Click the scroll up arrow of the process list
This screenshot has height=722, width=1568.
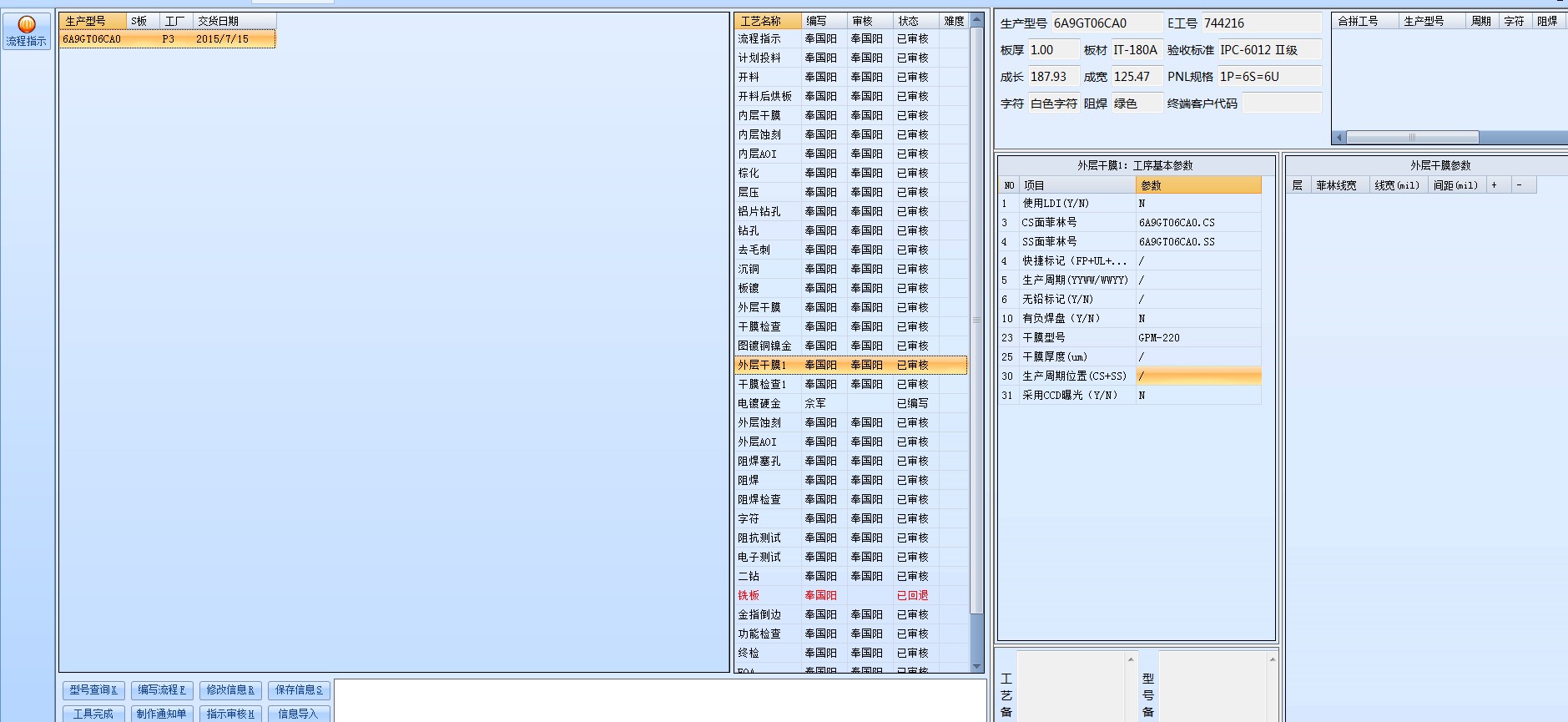(x=976, y=20)
